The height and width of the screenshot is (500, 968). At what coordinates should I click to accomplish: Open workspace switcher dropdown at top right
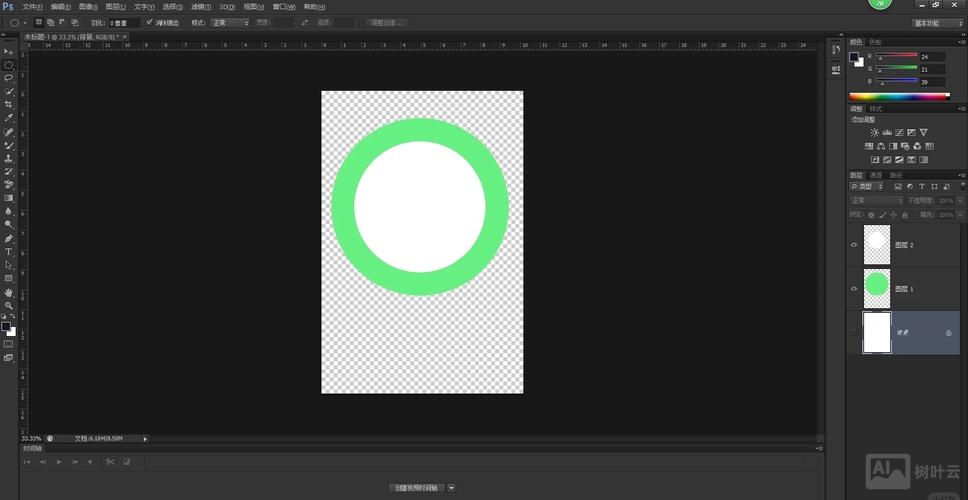coord(938,23)
